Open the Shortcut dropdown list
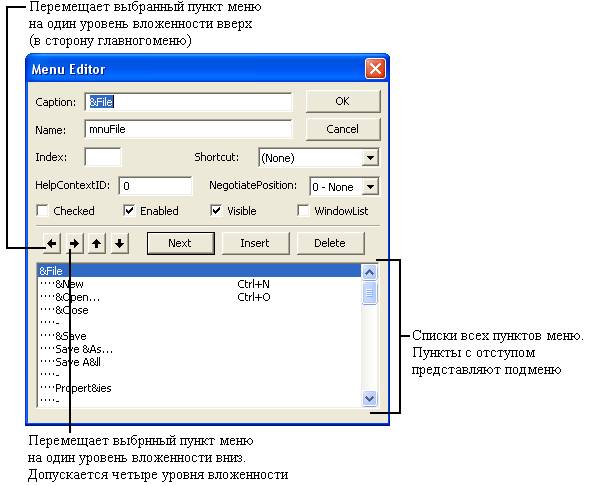592x485 pixels. [x=370, y=158]
